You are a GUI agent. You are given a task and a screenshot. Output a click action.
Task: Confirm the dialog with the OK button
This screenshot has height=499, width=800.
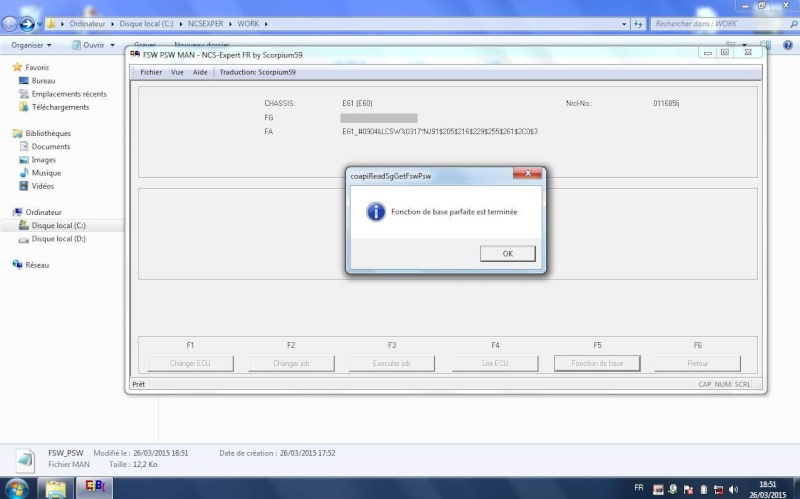(x=508, y=254)
